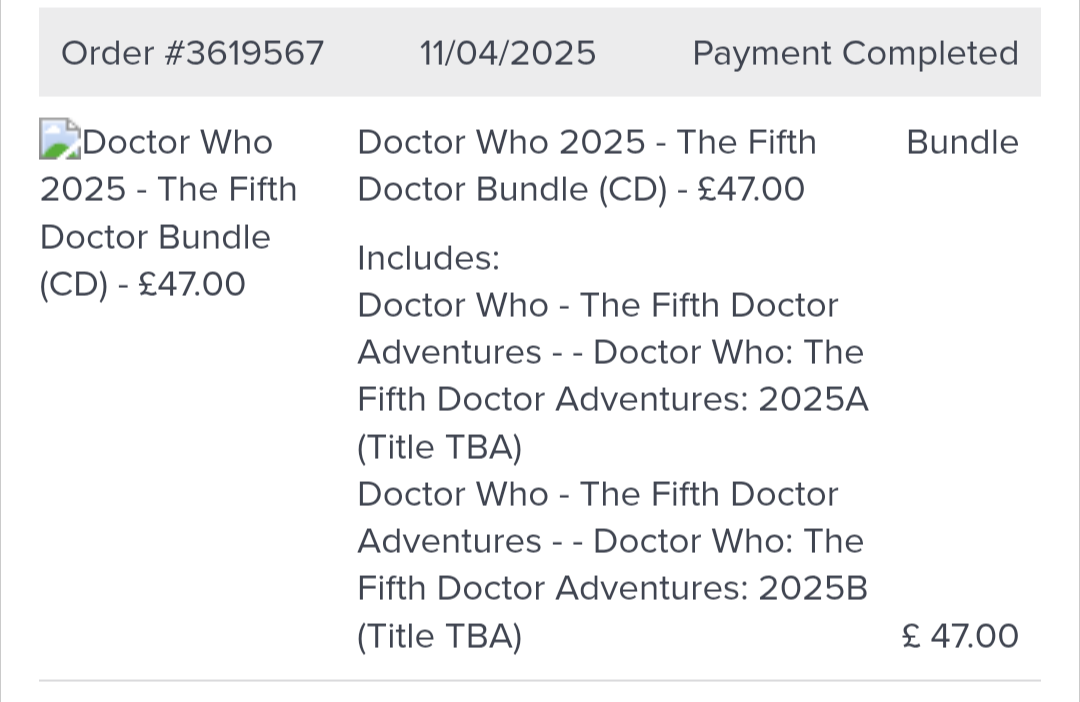Click the (CD) - £47.00 text in left column
Screen dimensions: 1080x702
click(143, 284)
